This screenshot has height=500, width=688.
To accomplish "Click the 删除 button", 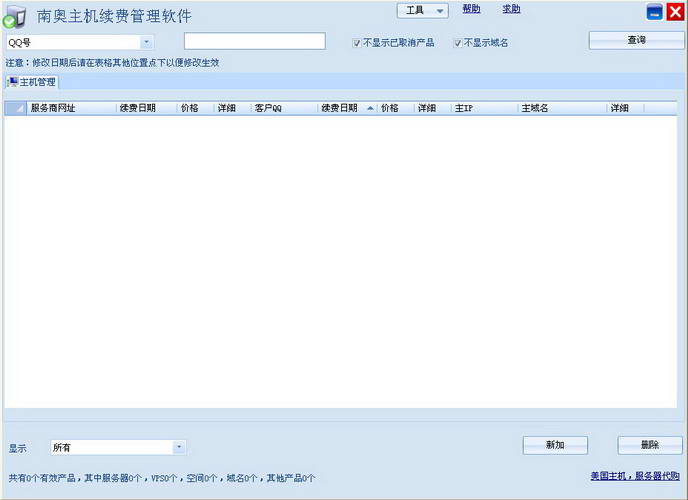I will pos(650,445).
